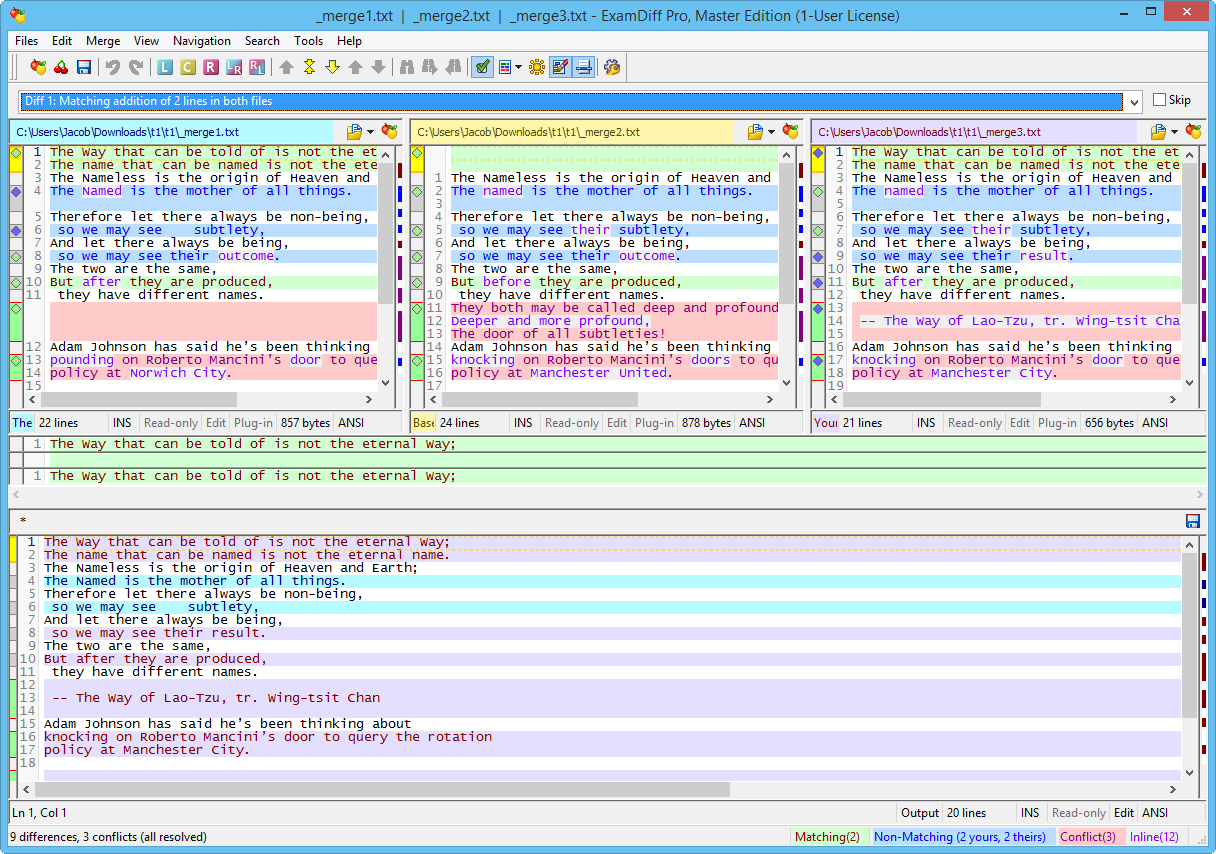Click the save icon above output pane
This screenshot has width=1216, height=854.
pos(1192,521)
